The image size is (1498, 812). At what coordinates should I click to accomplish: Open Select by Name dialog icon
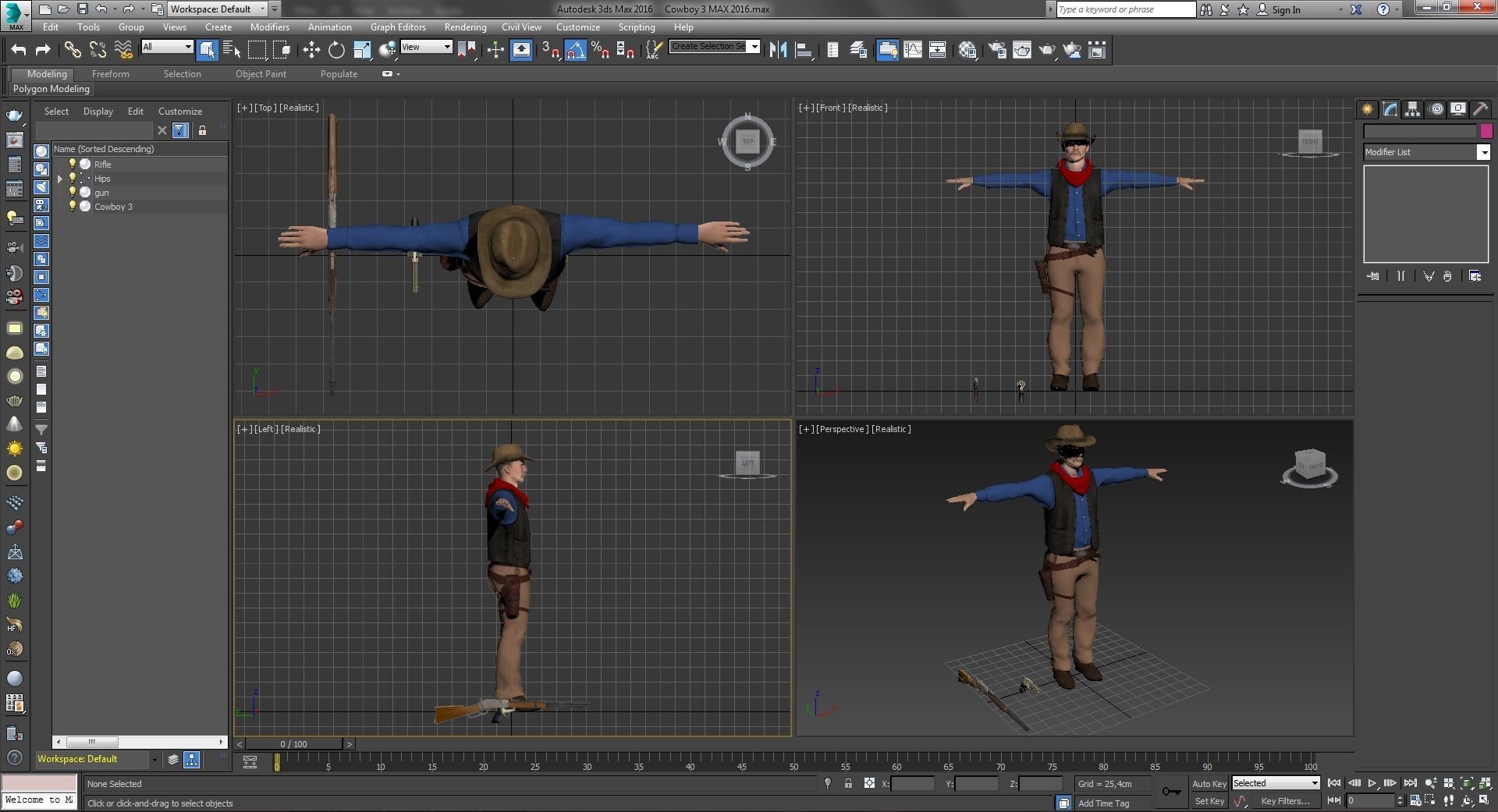[232, 50]
